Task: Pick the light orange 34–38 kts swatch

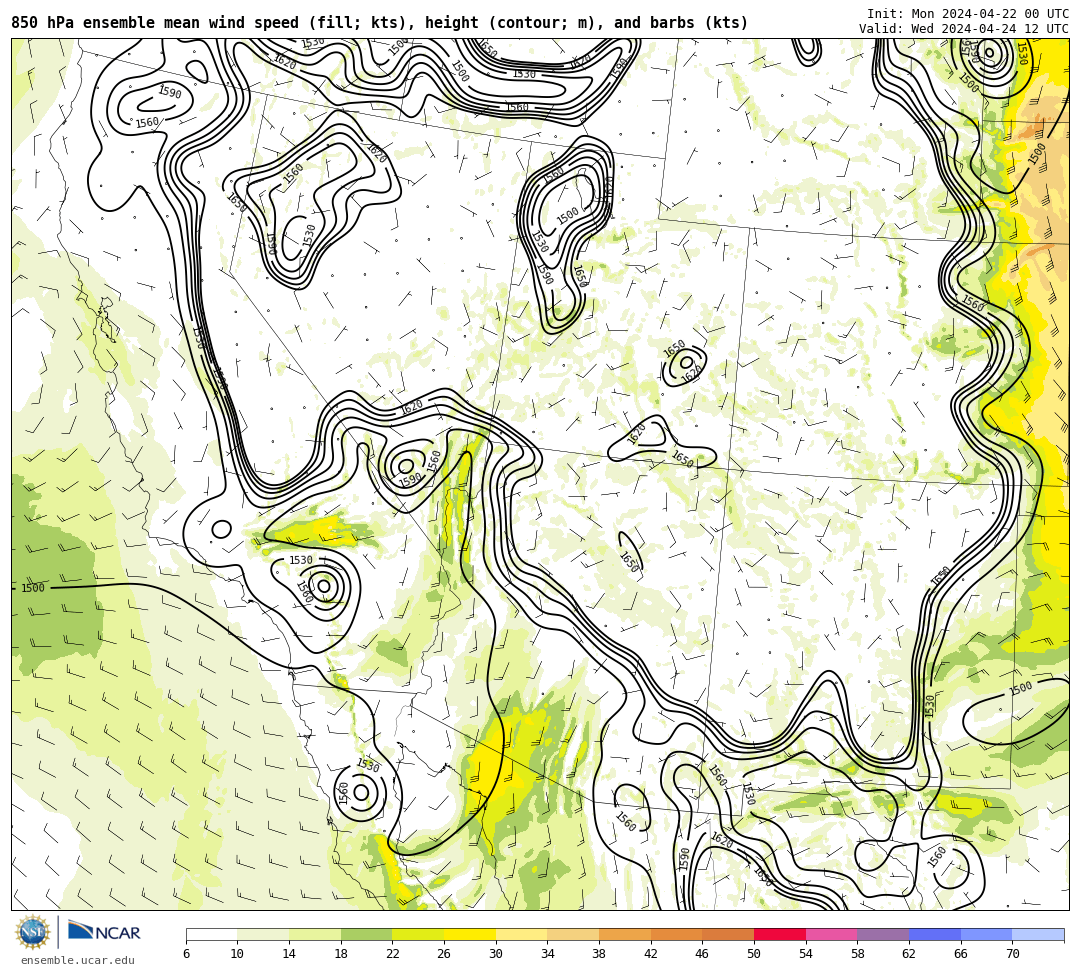Action: click(573, 934)
